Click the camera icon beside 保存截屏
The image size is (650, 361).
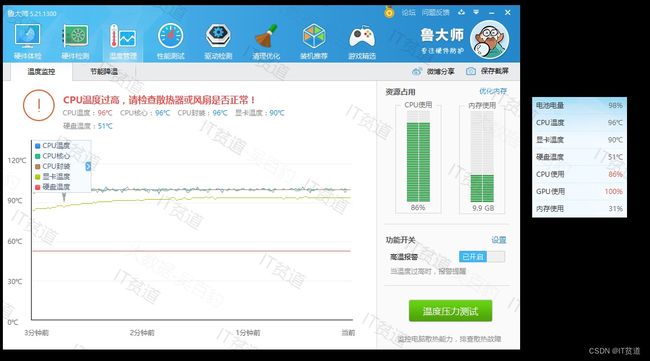tap(471, 71)
